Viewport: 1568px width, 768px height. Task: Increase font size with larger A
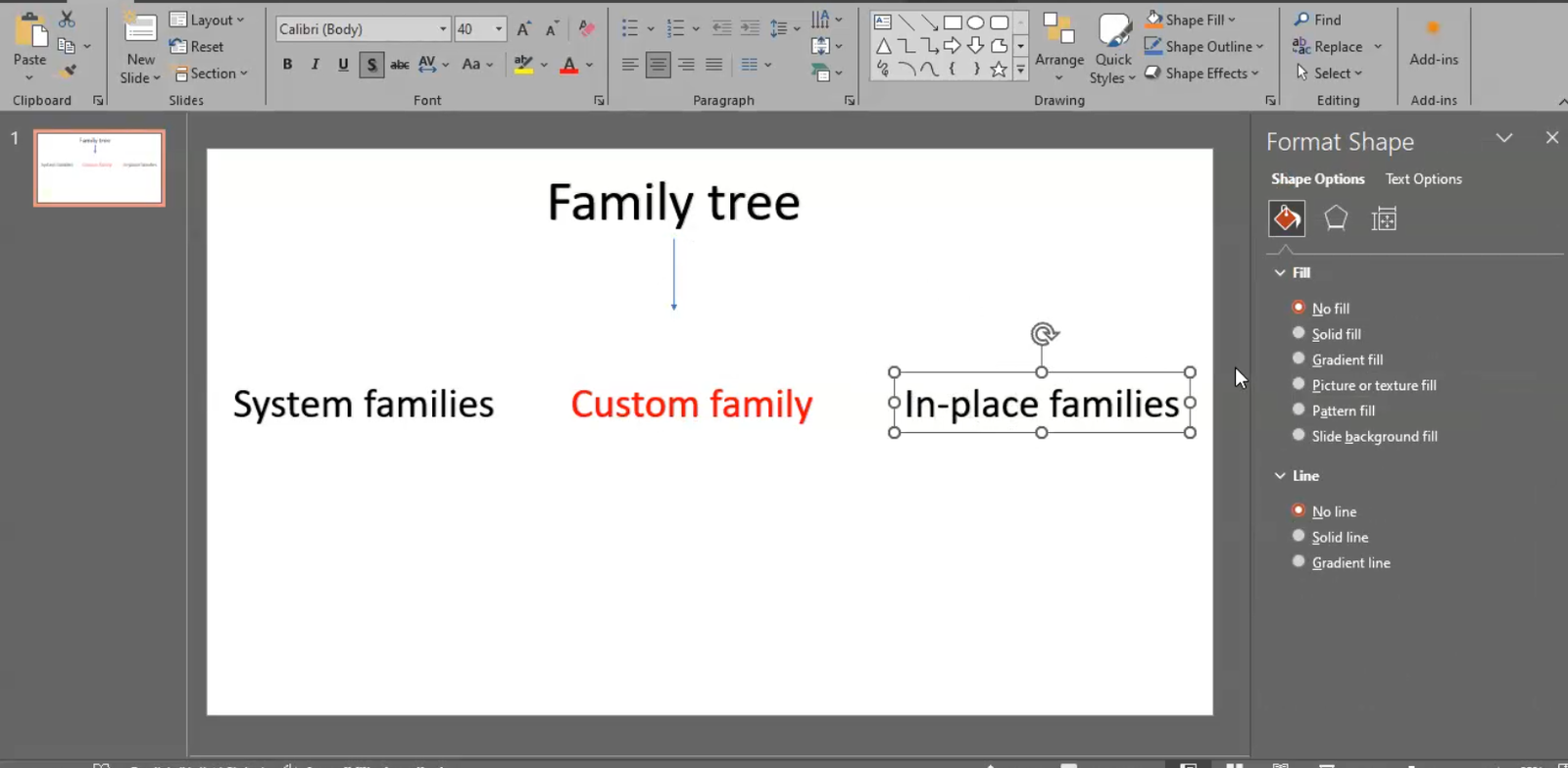(x=524, y=29)
